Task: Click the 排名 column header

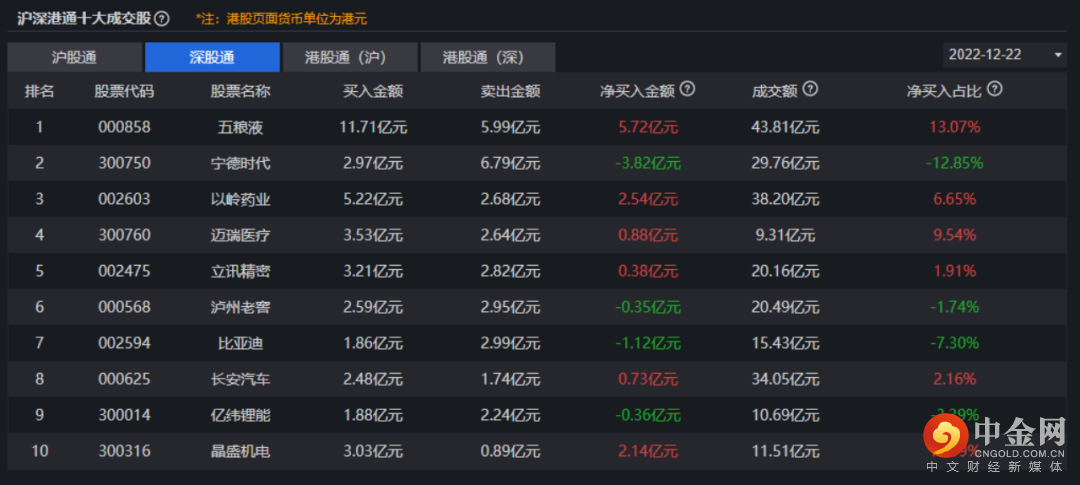Action: [x=39, y=91]
